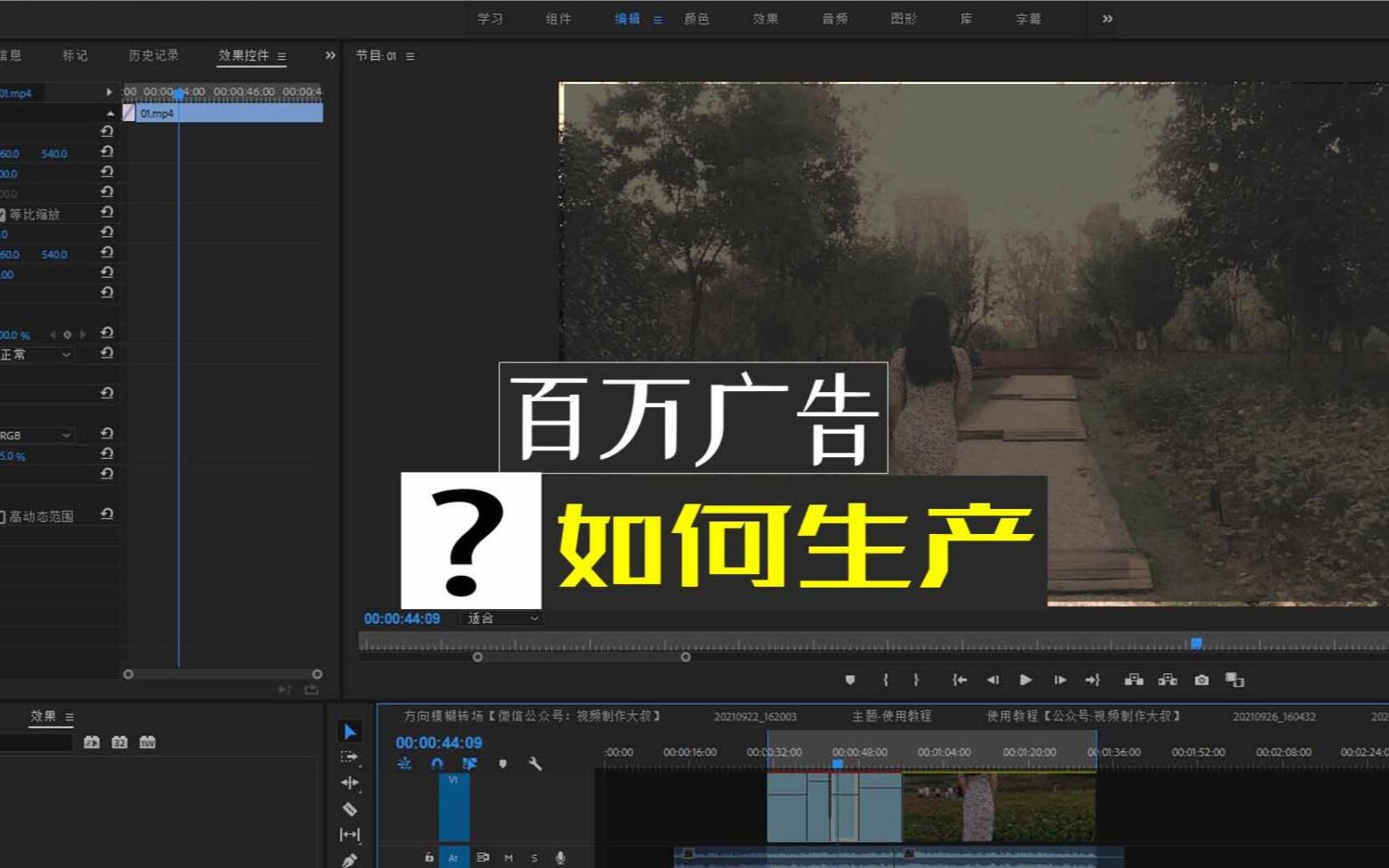Open the 适合 zoom level dropdown
The image size is (1389, 868).
pos(500,618)
